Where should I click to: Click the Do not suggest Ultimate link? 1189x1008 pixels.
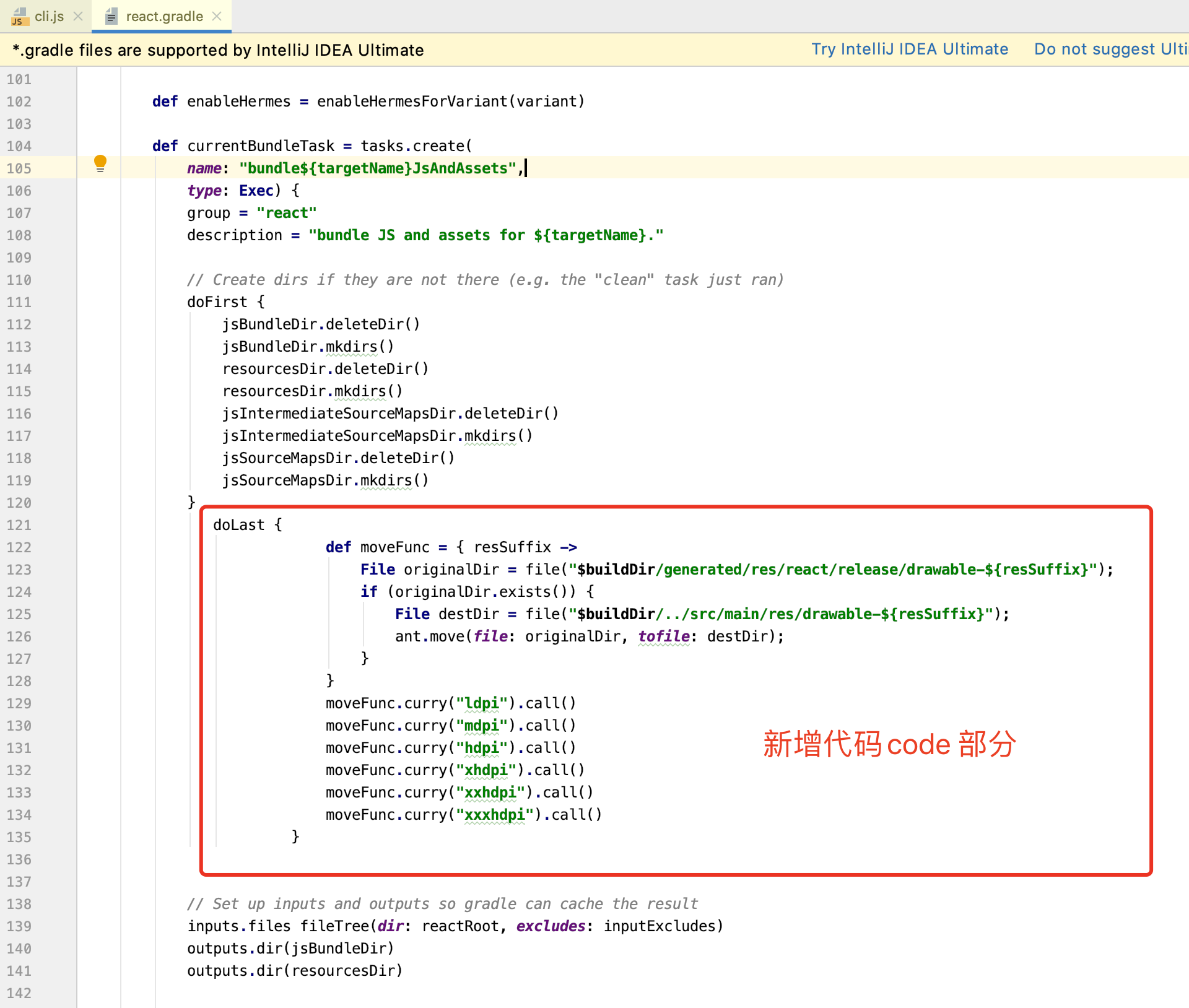click(x=1110, y=50)
